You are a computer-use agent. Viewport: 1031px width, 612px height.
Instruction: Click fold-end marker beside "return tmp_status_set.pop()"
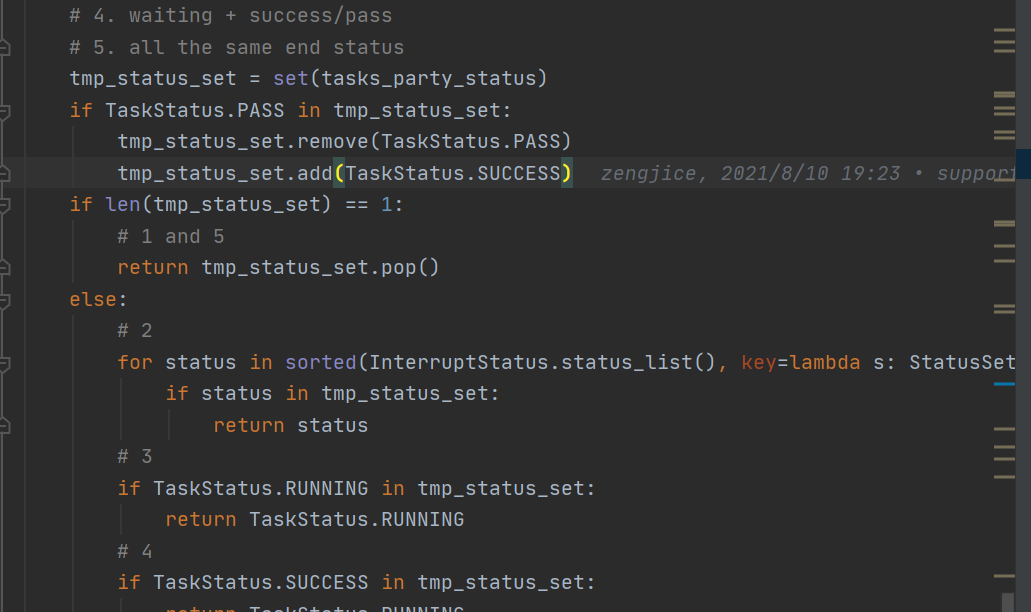pos(4,267)
